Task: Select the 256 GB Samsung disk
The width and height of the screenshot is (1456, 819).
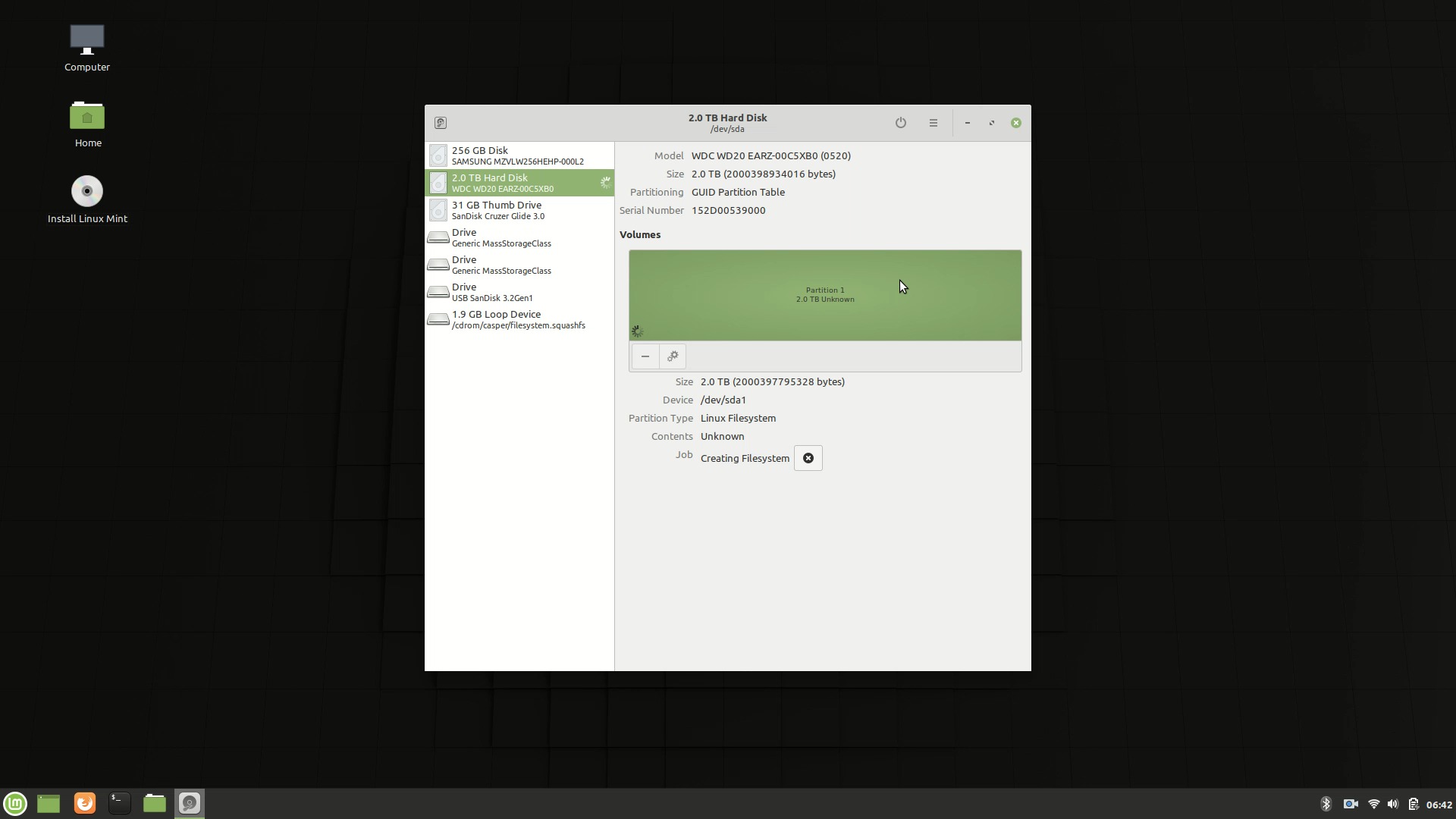Action: click(519, 155)
